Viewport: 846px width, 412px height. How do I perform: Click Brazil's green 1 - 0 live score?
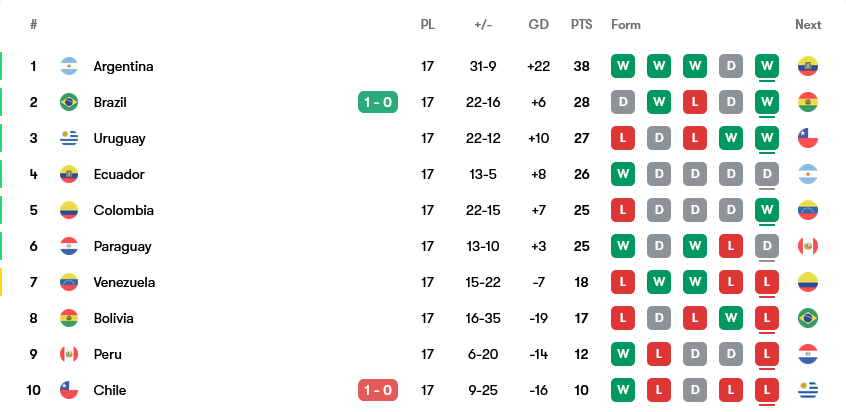pos(378,102)
